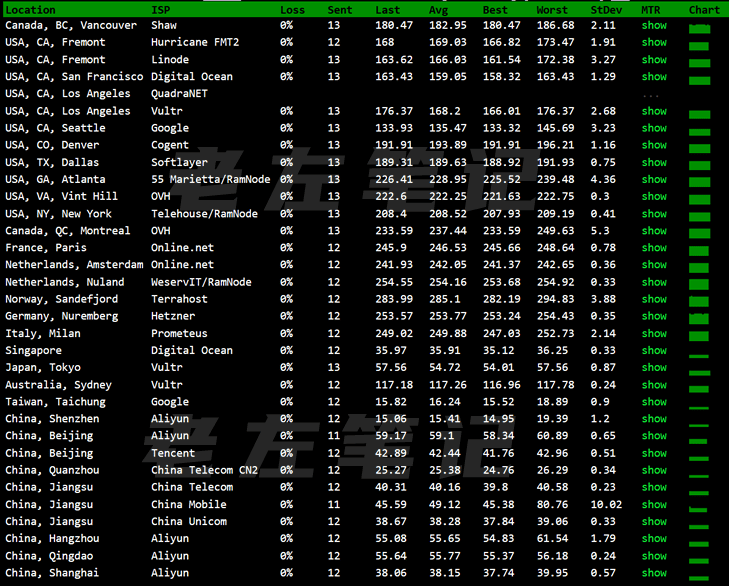Show MTR for China Shenzhen Aliyun

tap(654, 419)
